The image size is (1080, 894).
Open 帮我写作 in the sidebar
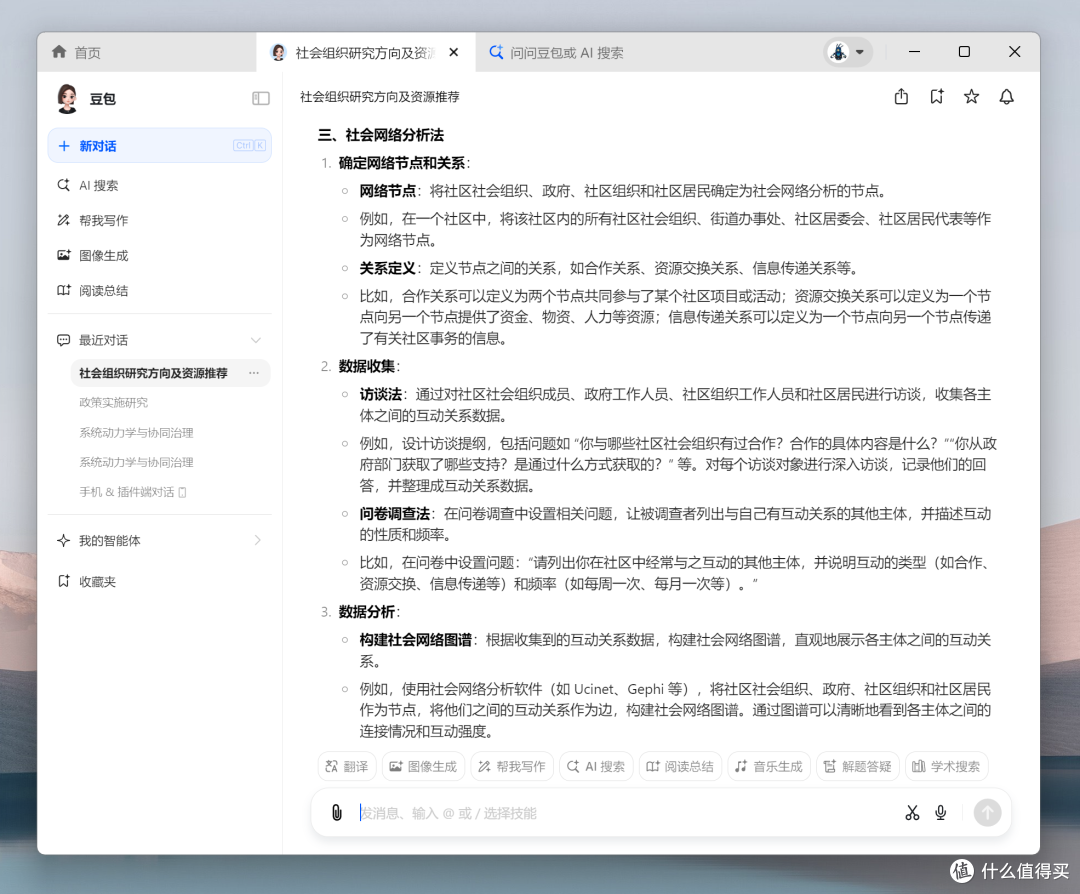(x=160, y=220)
